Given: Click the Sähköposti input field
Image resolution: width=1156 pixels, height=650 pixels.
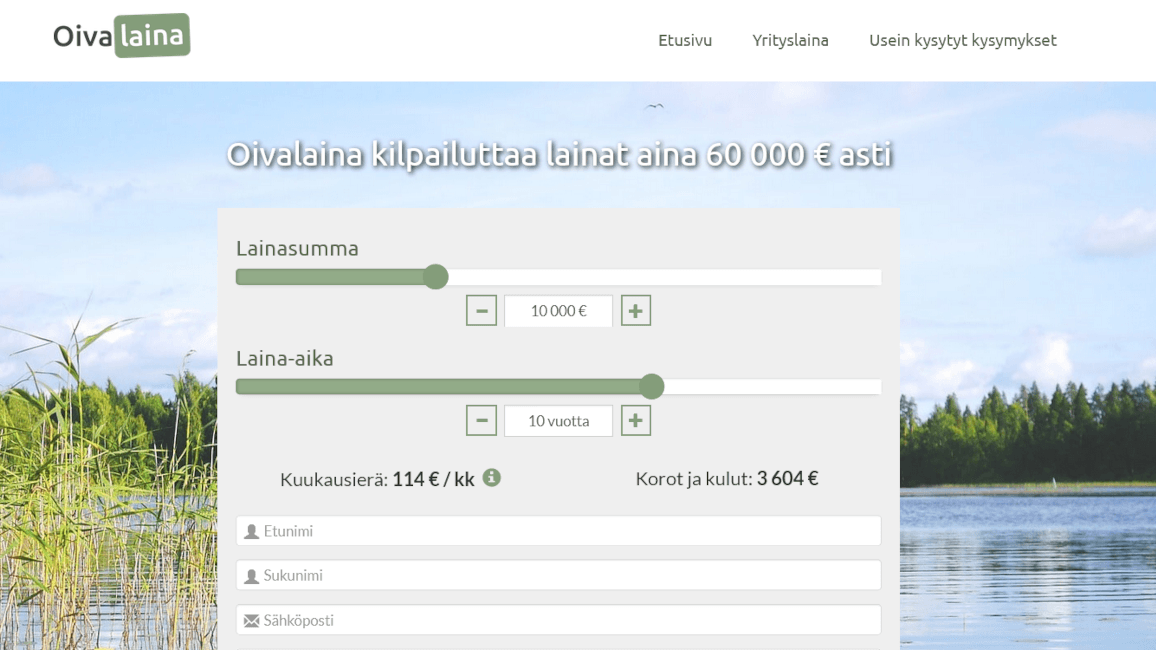Looking at the screenshot, I should 558,620.
